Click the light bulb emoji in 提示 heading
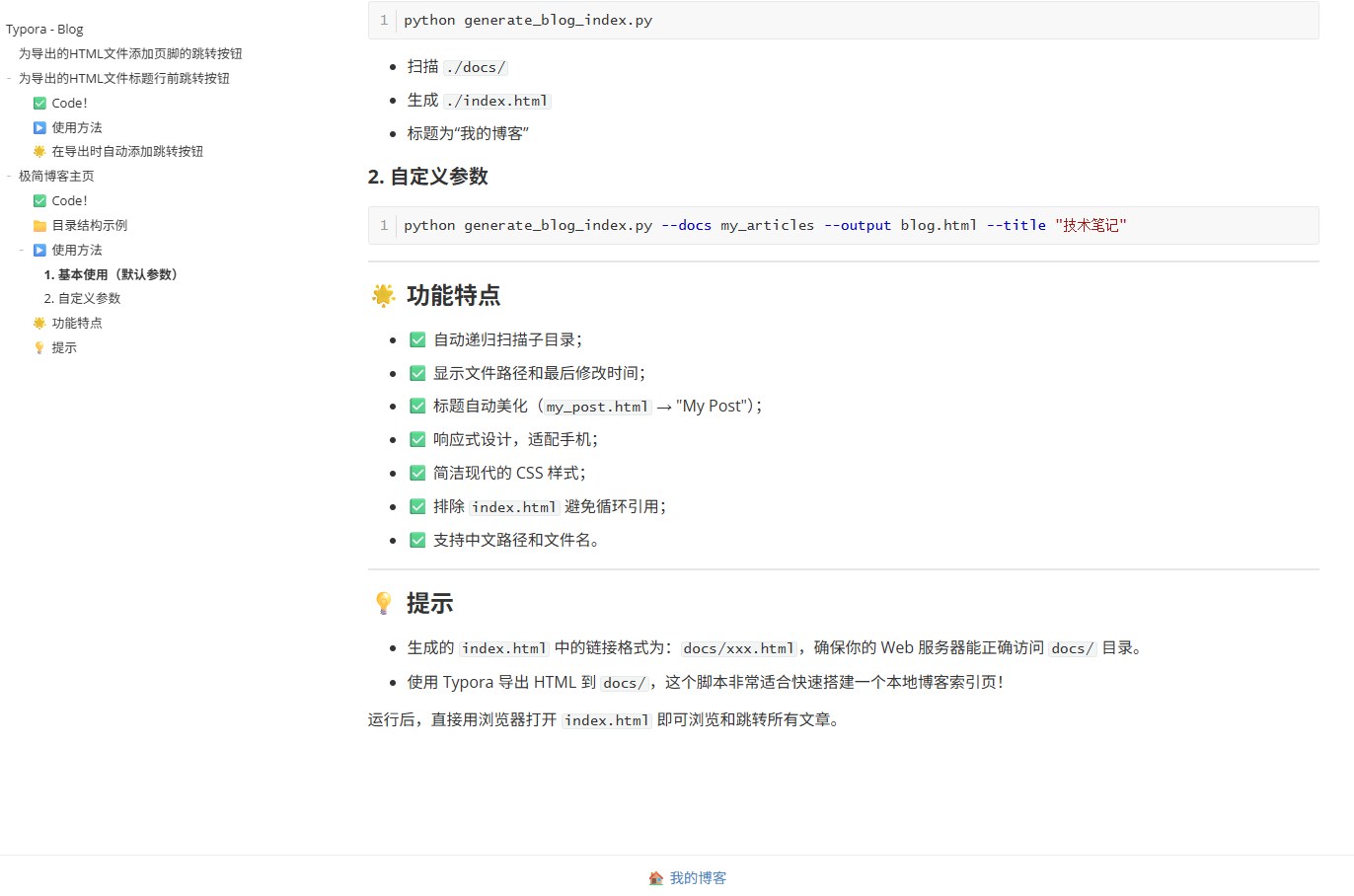 tap(383, 603)
